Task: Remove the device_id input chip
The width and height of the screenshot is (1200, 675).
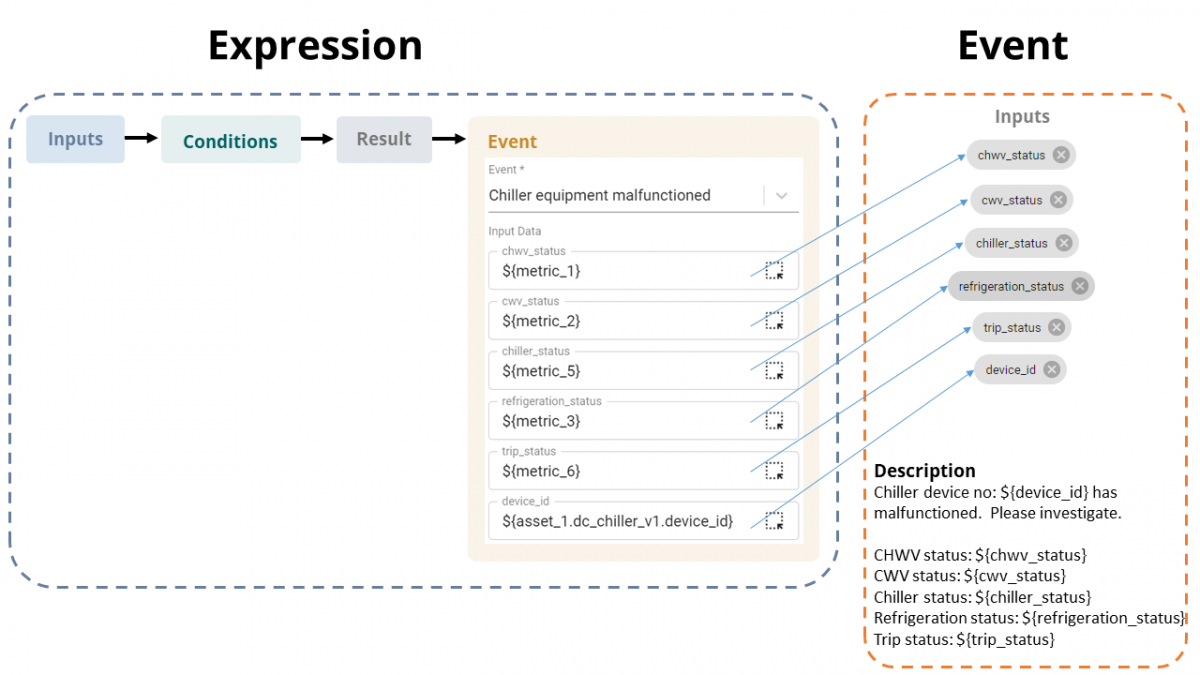Action: pos(1051,369)
